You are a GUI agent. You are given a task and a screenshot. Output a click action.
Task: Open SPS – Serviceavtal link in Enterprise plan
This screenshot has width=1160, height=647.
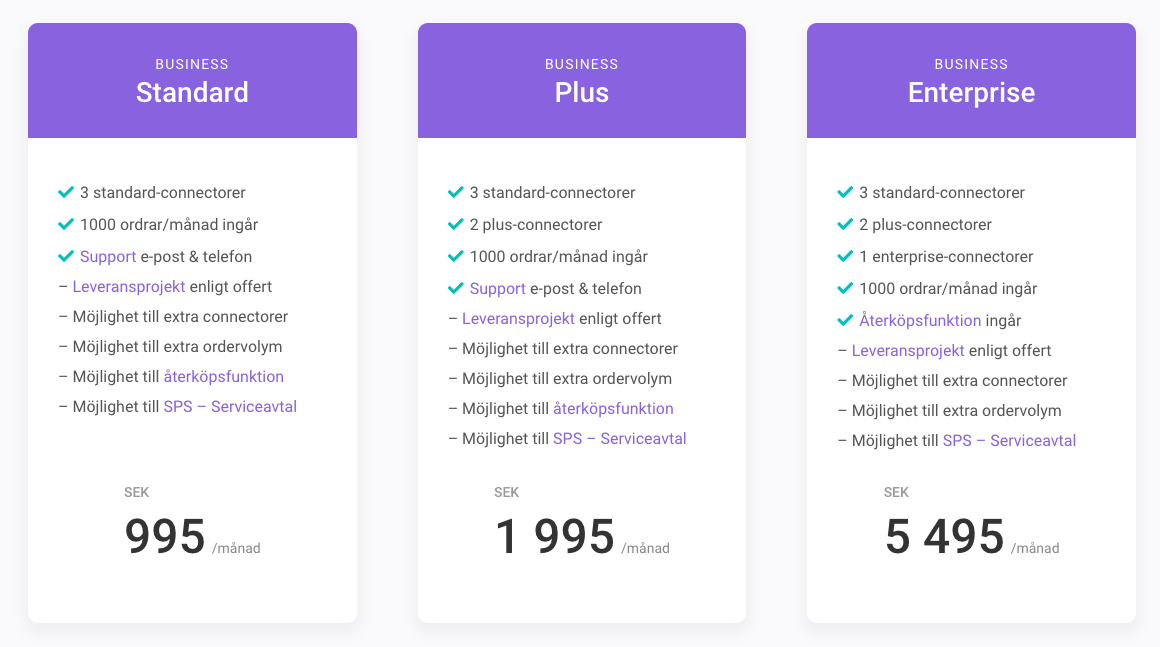[1009, 441]
